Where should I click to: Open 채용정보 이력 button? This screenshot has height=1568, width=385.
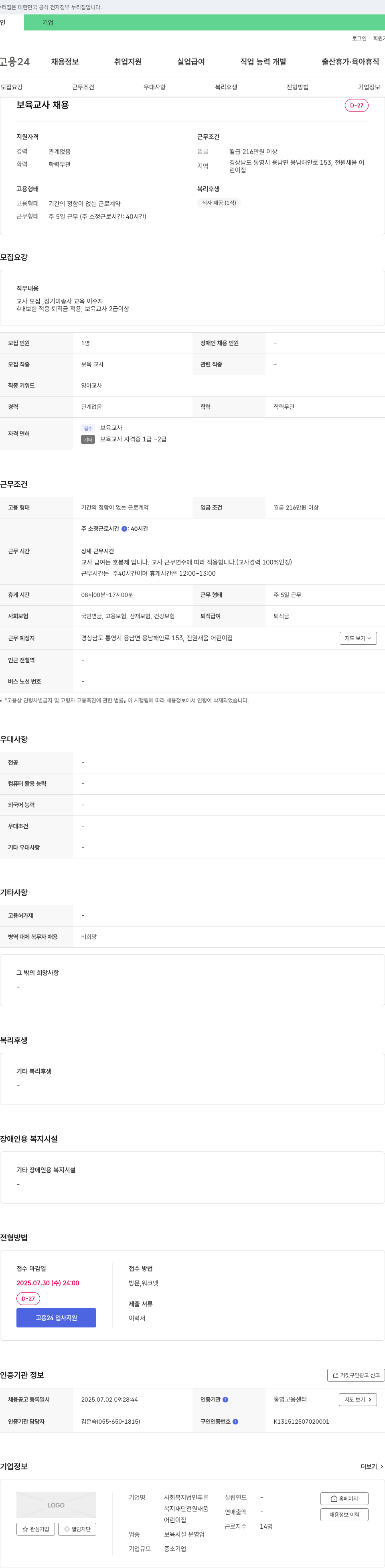coord(344,1514)
